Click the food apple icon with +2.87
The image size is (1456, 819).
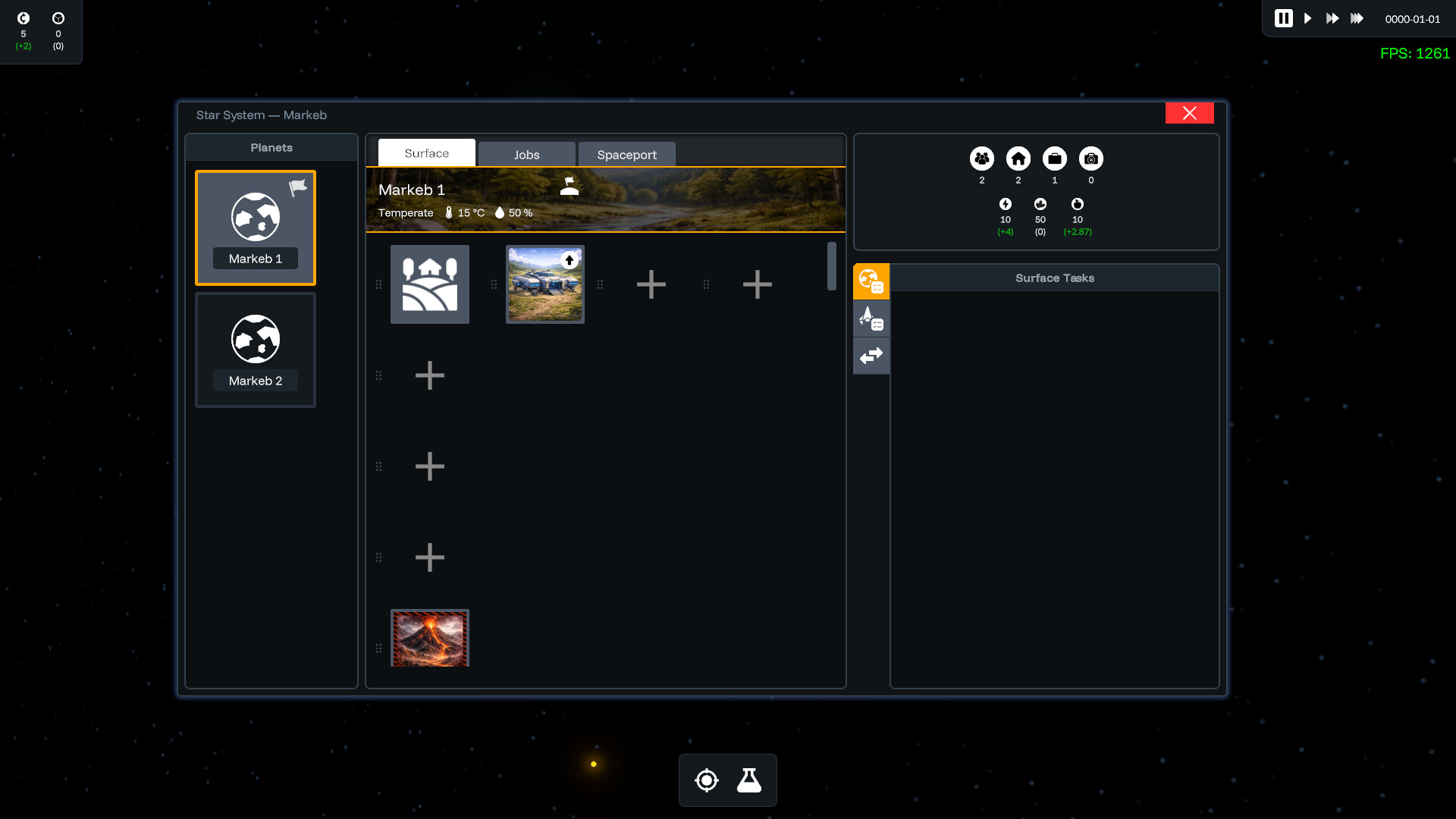tap(1078, 204)
